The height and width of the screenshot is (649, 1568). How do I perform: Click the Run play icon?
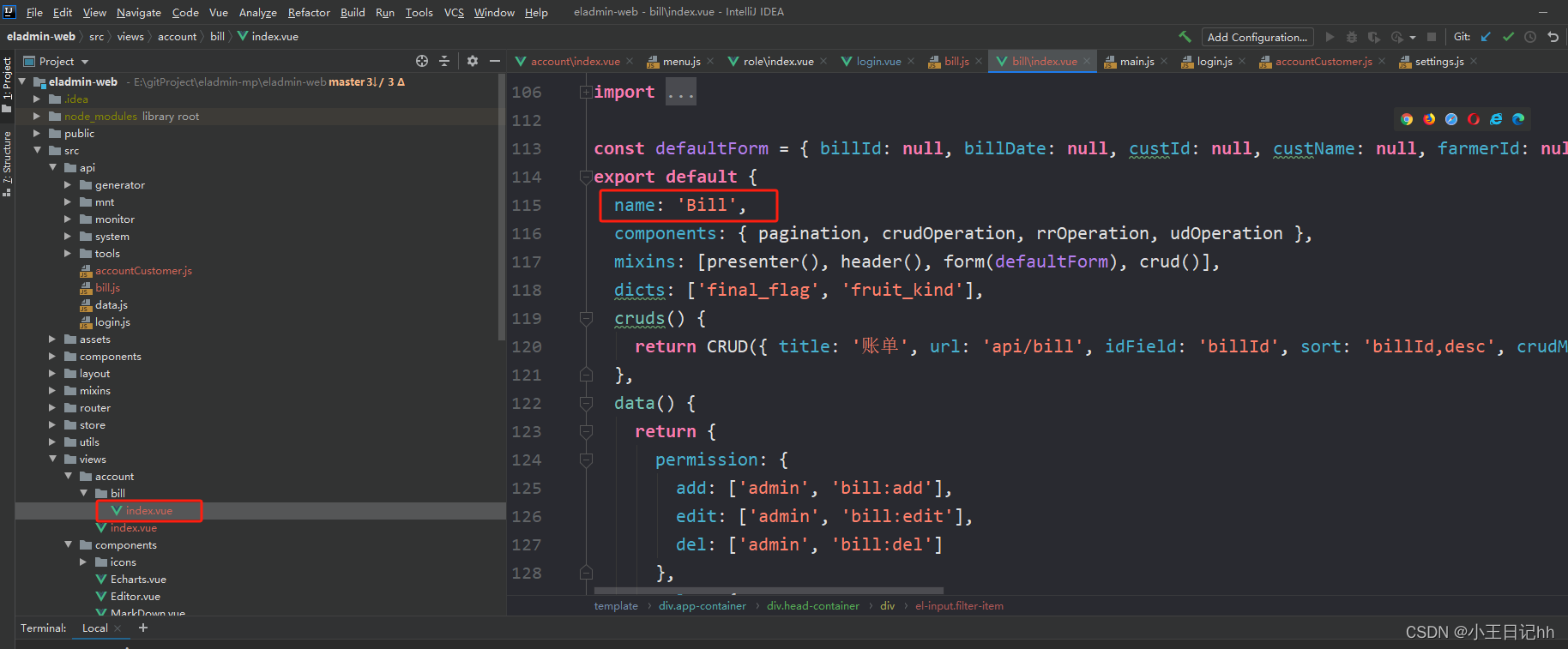pos(1330,37)
